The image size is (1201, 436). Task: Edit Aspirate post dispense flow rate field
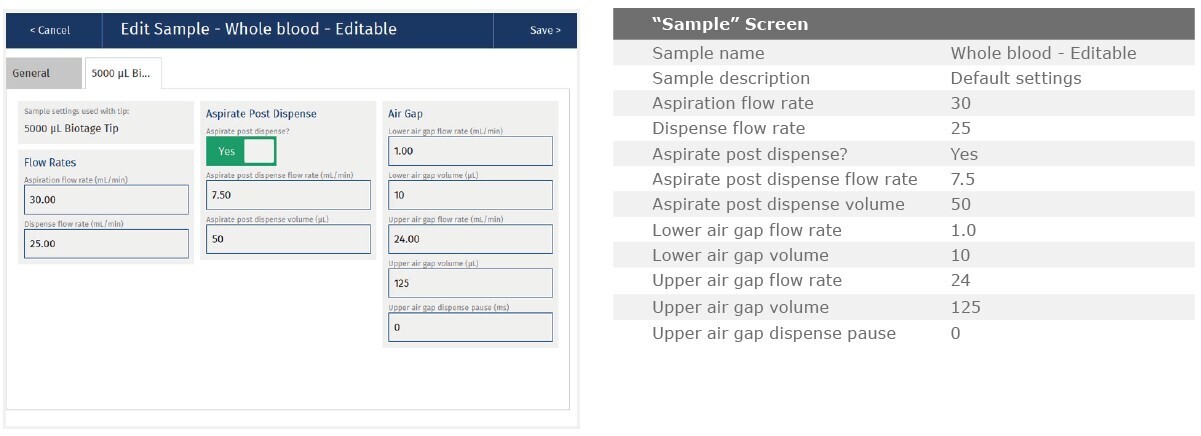tap(288, 195)
